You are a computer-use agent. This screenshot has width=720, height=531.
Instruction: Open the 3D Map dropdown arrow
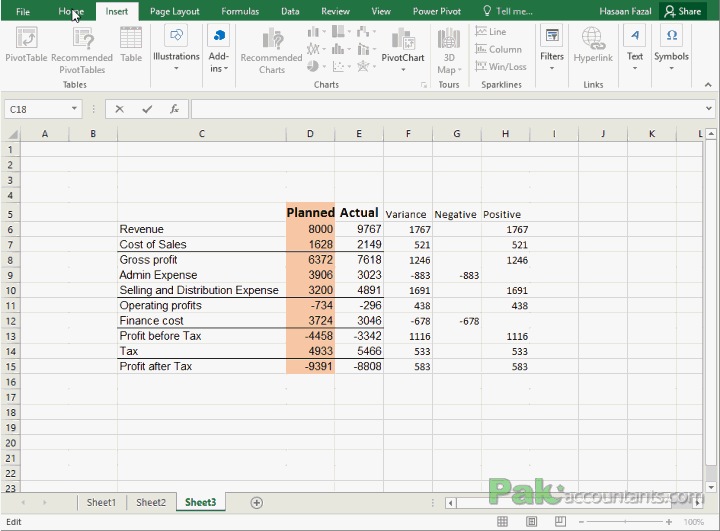pos(460,70)
